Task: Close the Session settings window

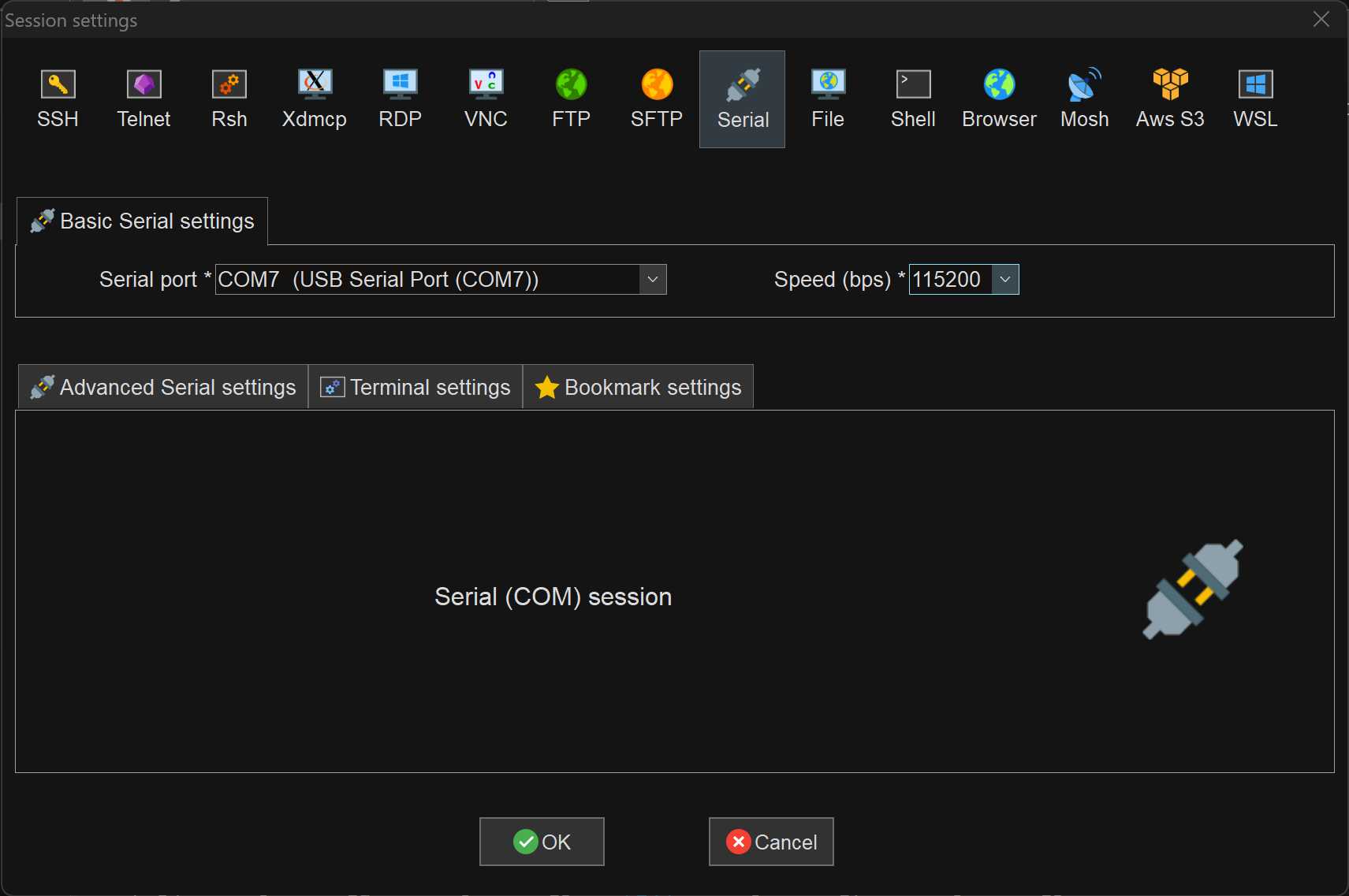Action: [x=1321, y=19]
